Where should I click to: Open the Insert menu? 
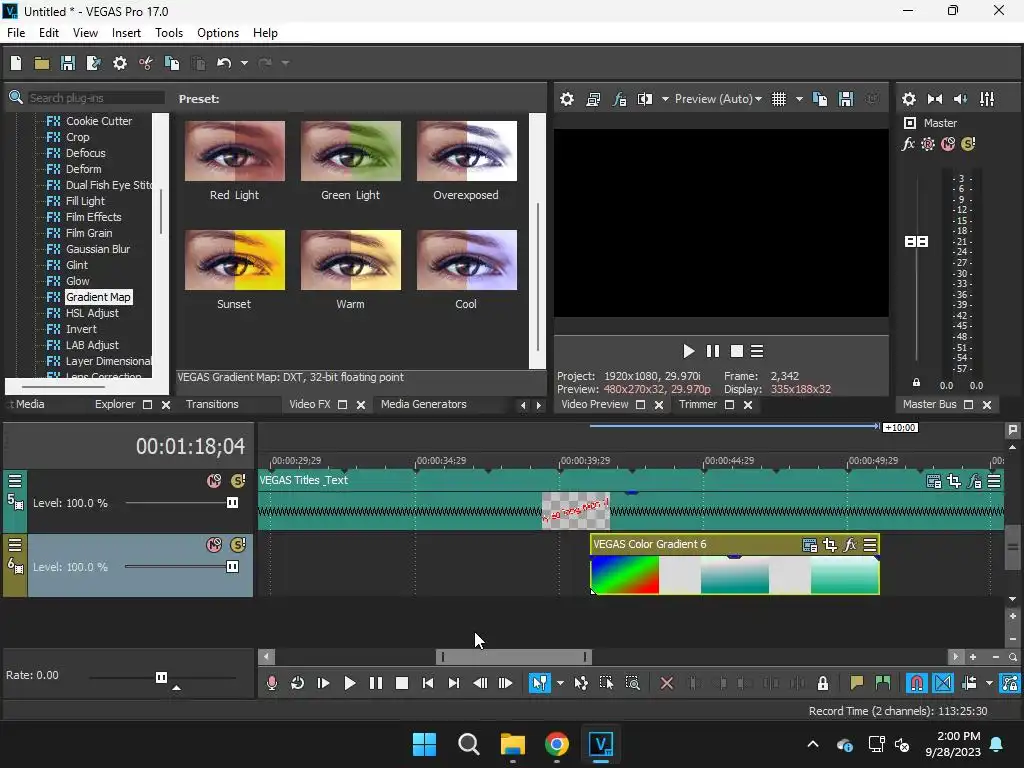[126, 33]
